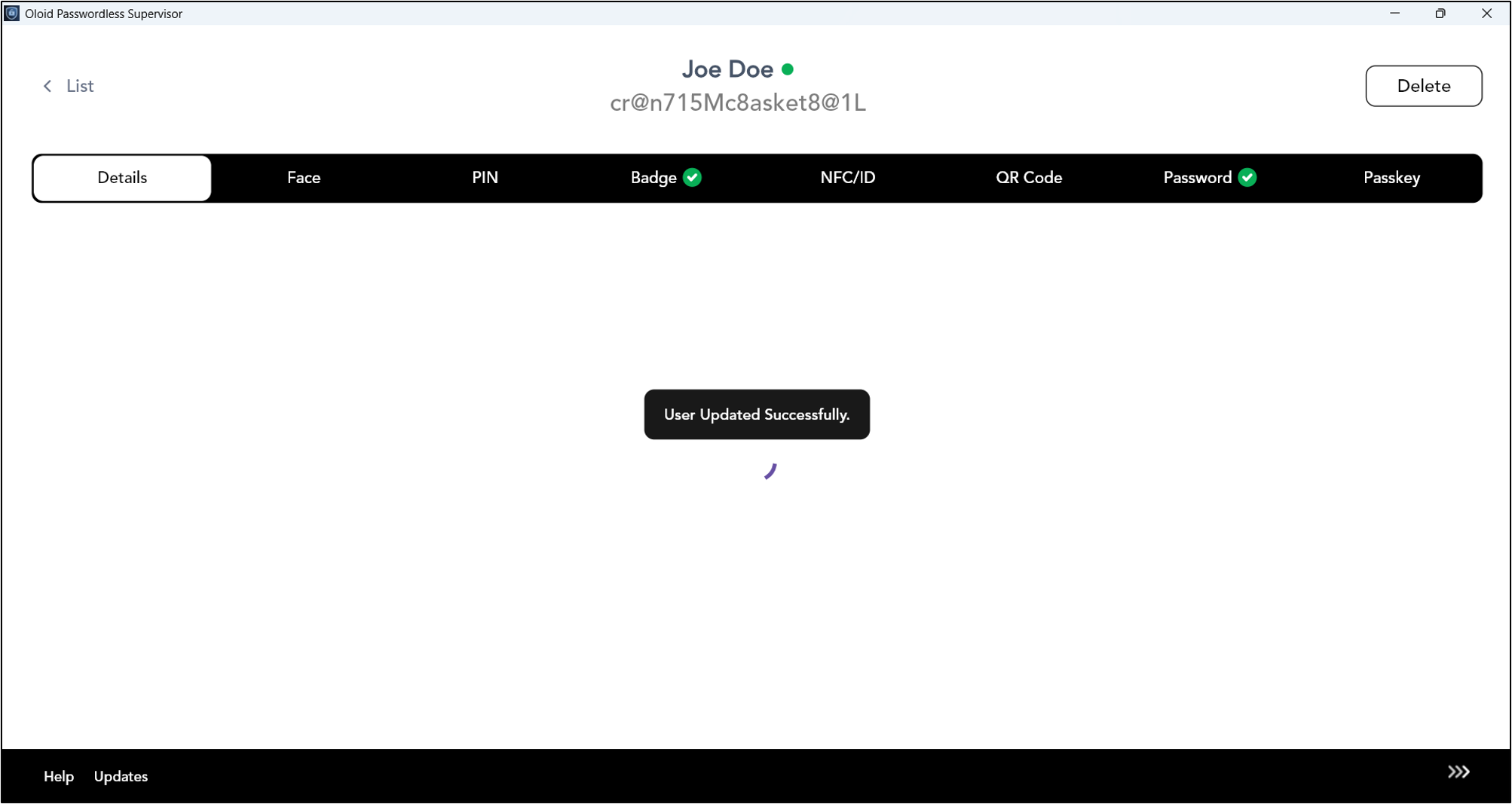Click the Oloid app icon in title bar
This screenshot has width=1512, height=804.
[x=12, y=13]
